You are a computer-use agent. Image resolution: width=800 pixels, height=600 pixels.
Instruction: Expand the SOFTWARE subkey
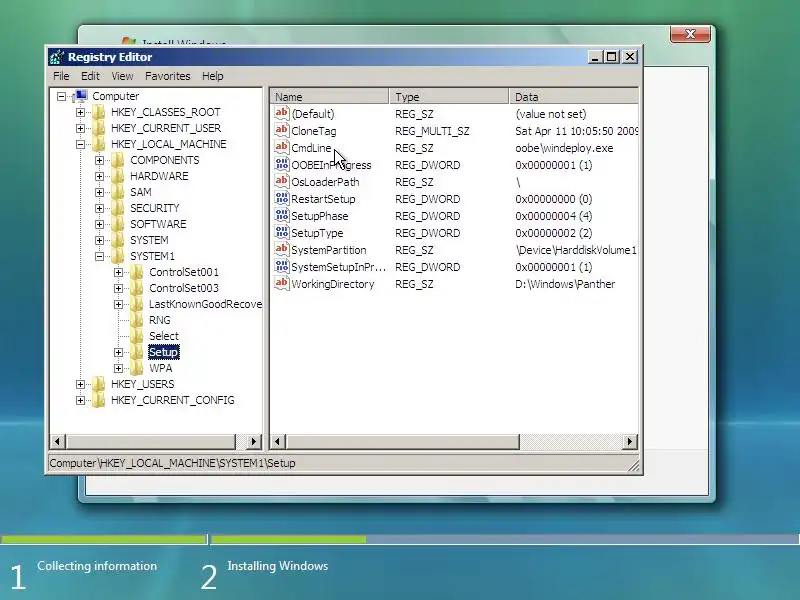pos(99,224)
